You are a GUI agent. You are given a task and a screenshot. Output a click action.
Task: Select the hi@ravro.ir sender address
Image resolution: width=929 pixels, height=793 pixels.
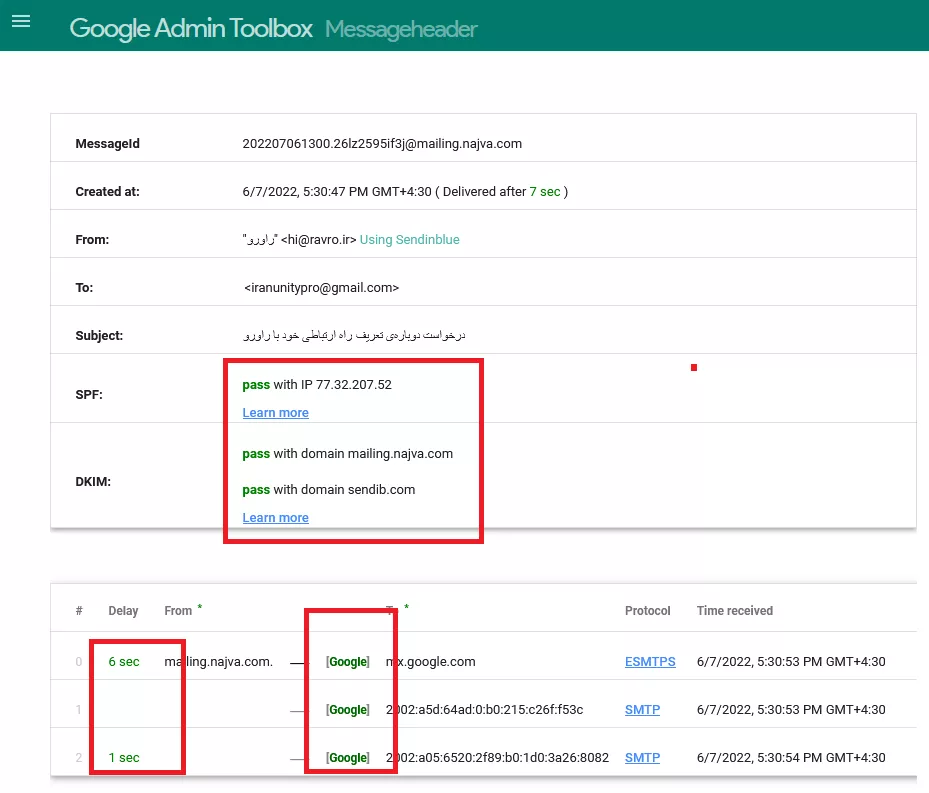tap(319, 239)
